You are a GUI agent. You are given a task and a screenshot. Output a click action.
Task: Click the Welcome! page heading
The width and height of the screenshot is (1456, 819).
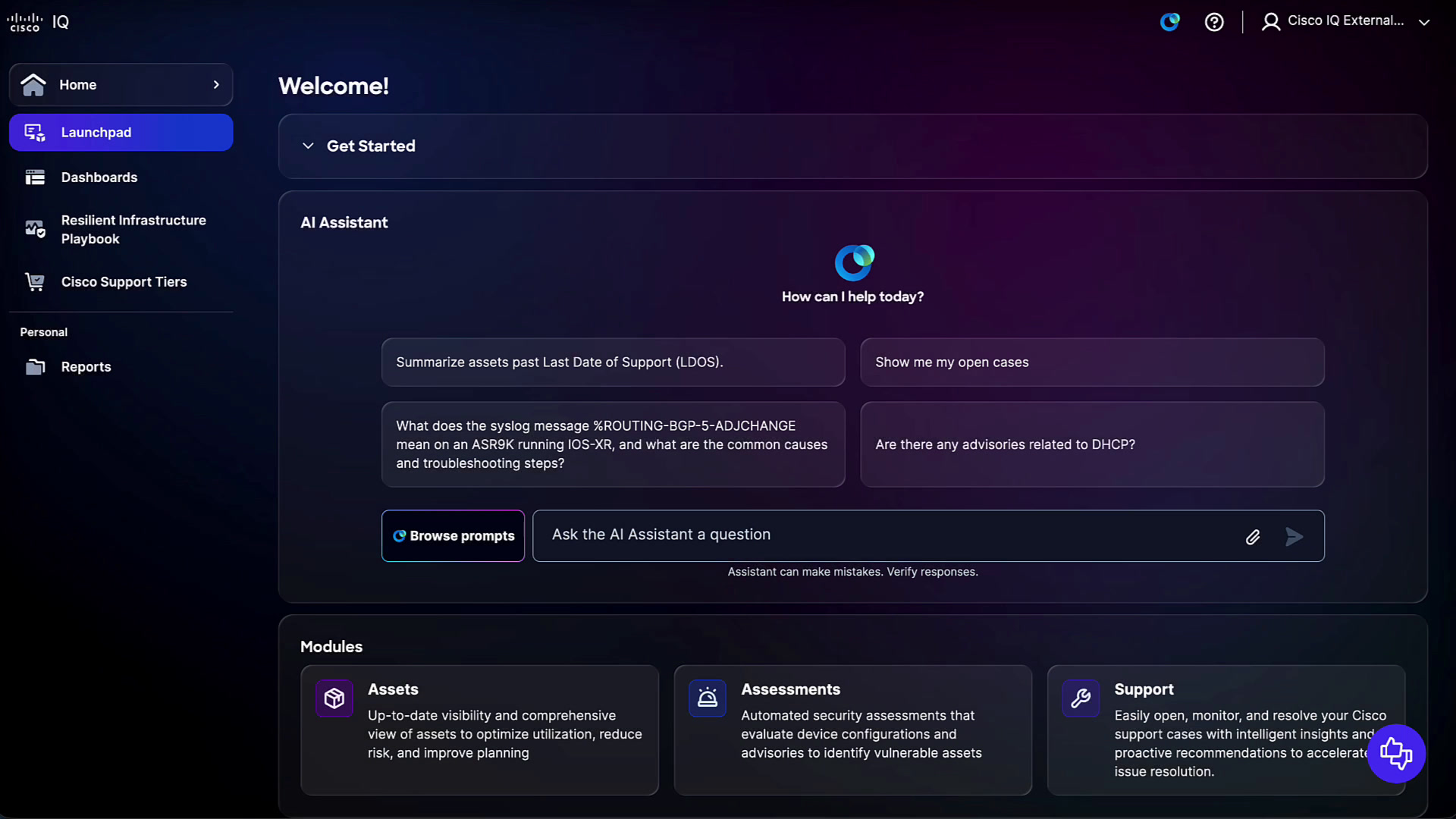(x=334, y=86)
